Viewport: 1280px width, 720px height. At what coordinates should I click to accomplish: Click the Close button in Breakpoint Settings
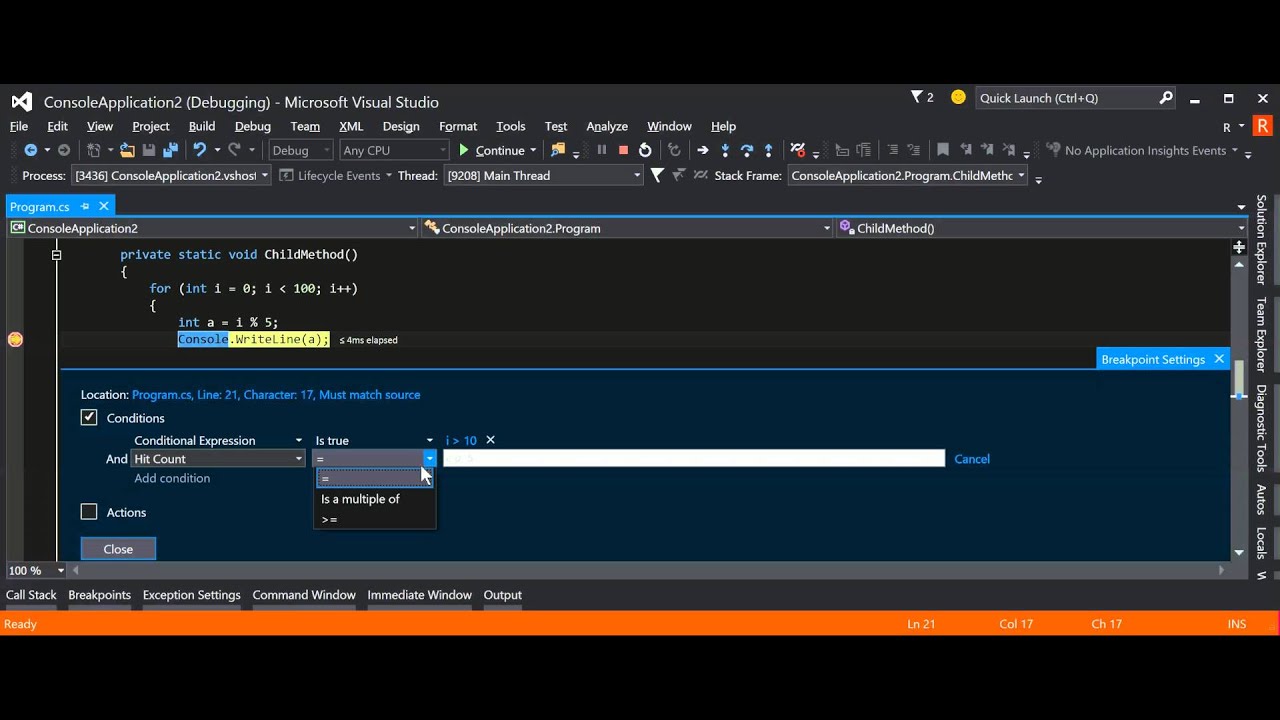118,549
